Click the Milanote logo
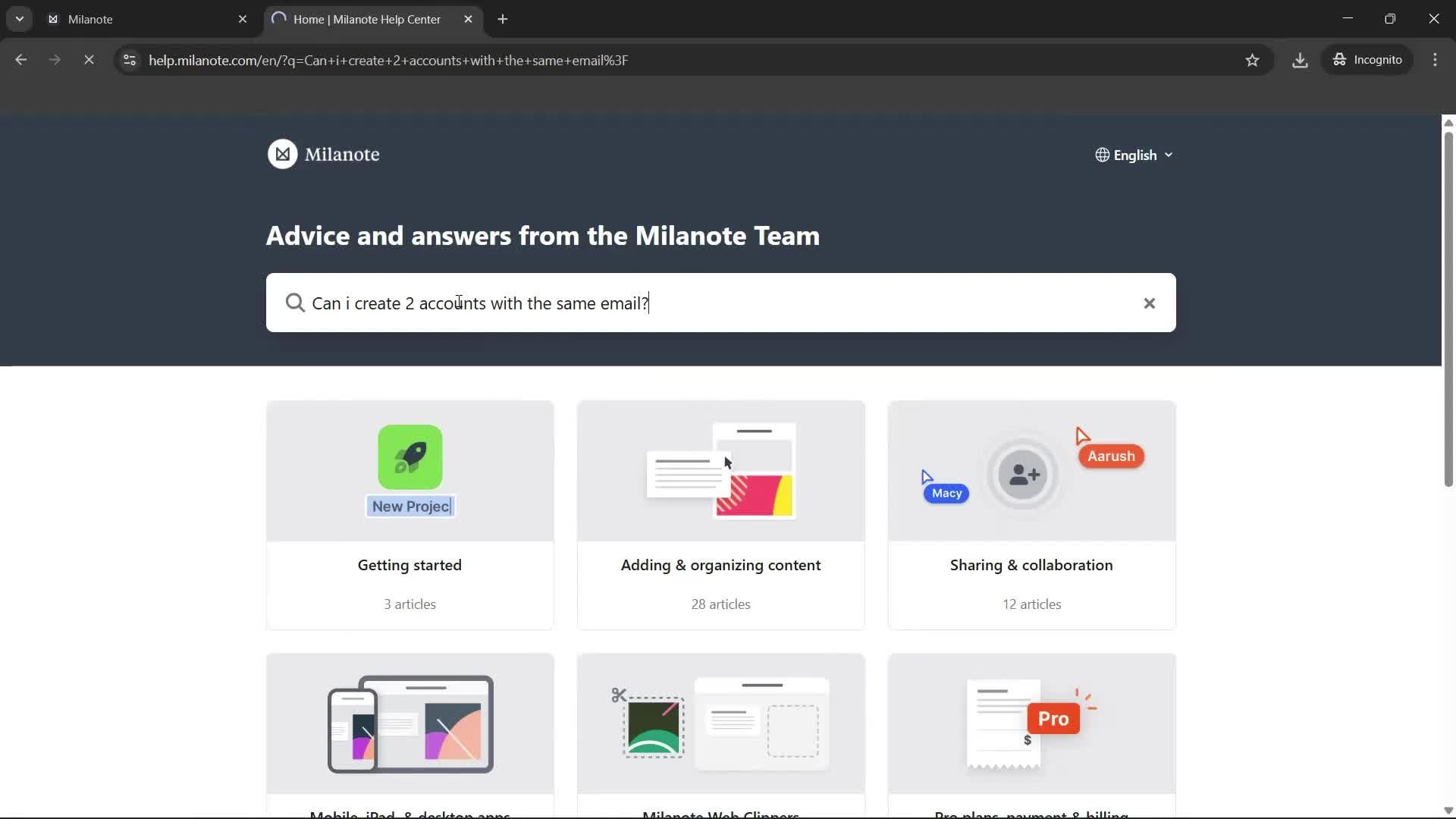This screenshot has width=1456, height=819. 323,154
